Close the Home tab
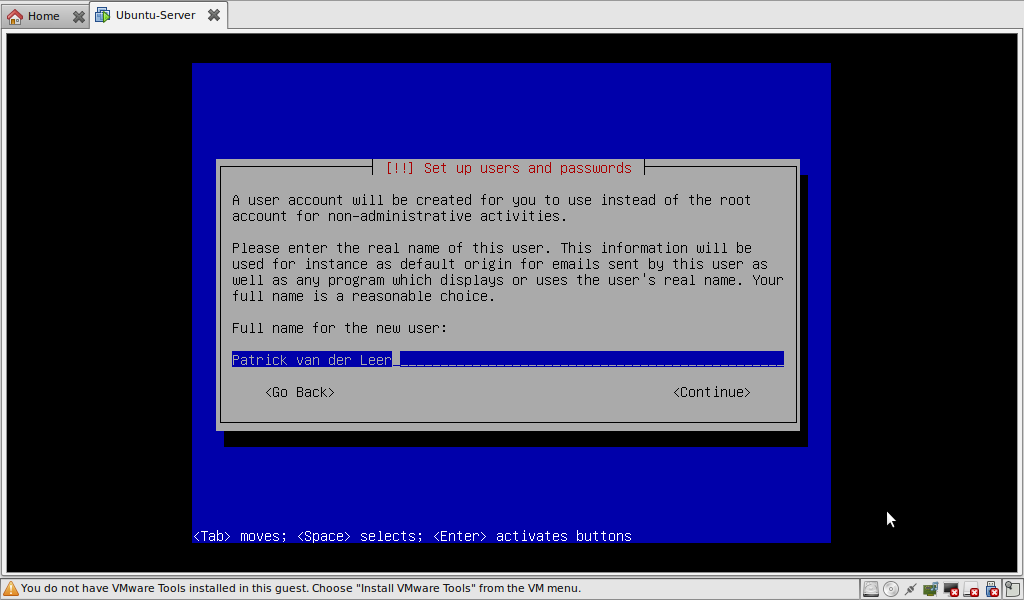This screenshot has height=600, width=1024. pyautogui.click(x=78, y=16)
